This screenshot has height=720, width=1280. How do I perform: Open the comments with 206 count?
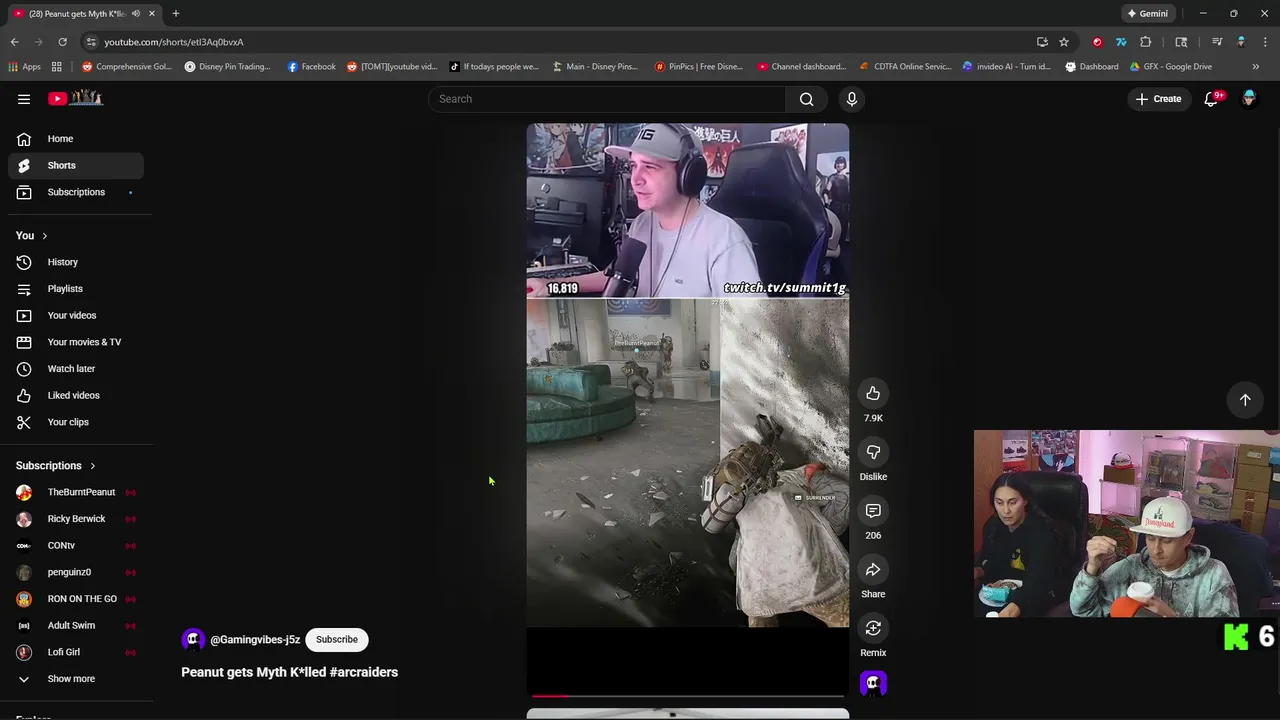pos(873,512)
